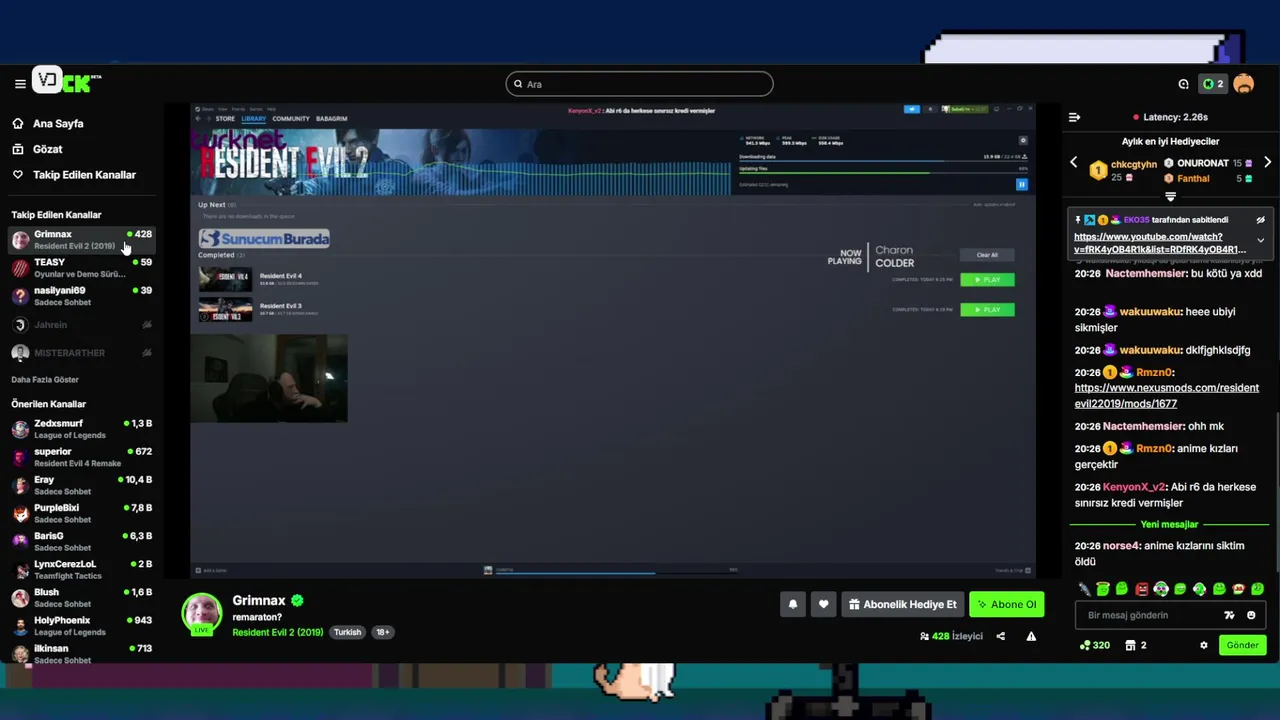Insert the headphones purple-glasses emote
The image size is (1280, 720).
[1161, 589]
